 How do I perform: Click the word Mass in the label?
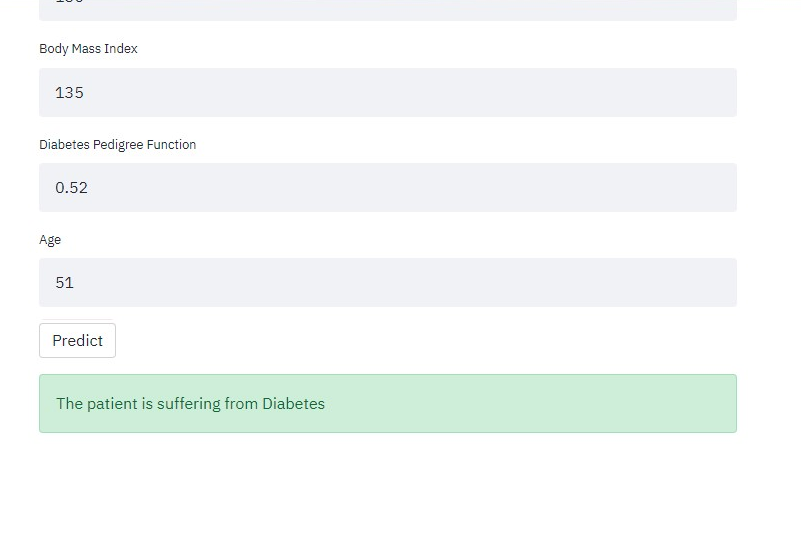point(86,49)
